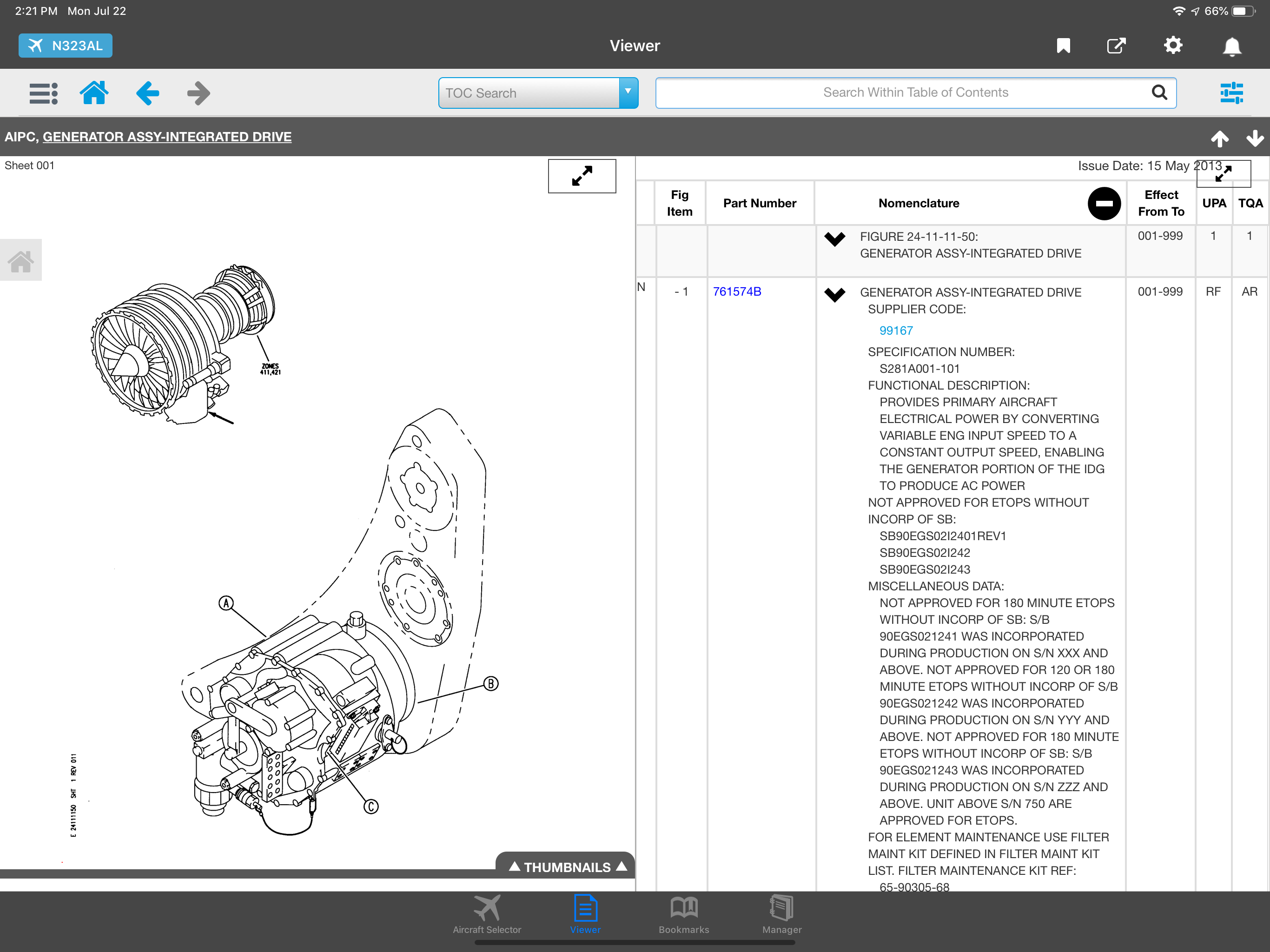The image size is (1270, 952).
Task: Open the share/export icon
Action: [x=1116, y=46]
